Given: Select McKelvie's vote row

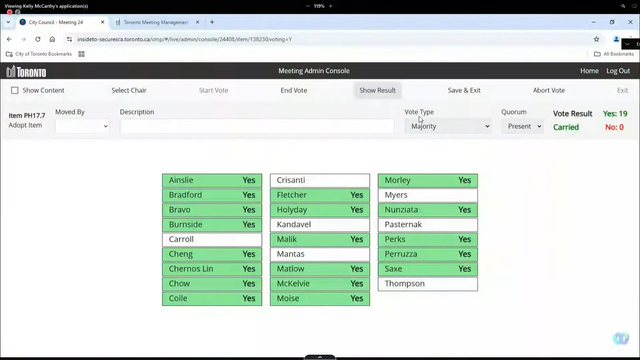Looking at the screenshot, I should [x=320, y=284].
